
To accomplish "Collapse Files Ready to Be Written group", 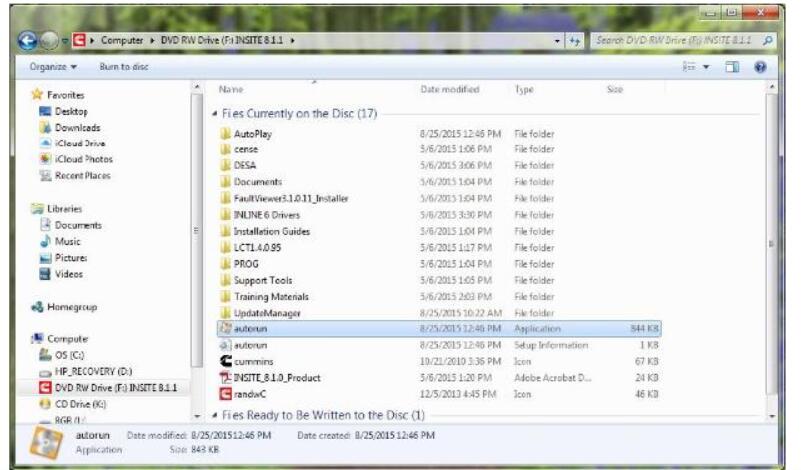I will pos(215,415).
